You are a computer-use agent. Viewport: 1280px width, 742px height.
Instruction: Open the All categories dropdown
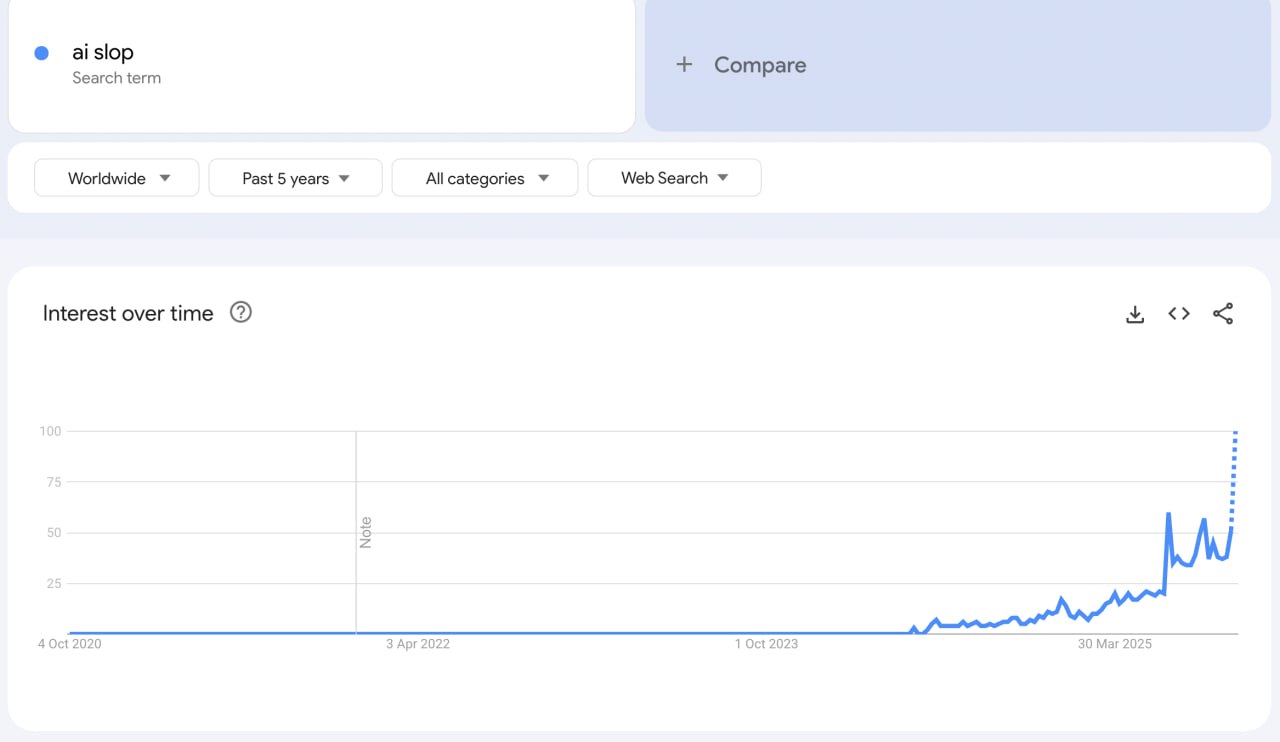(485, 178)
